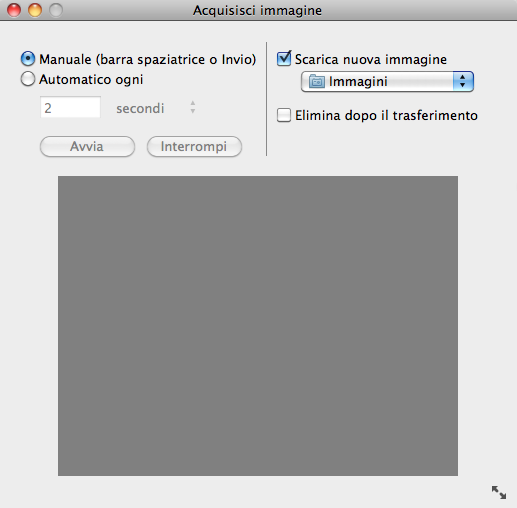Close the Acquisisci immagine window

14,10
